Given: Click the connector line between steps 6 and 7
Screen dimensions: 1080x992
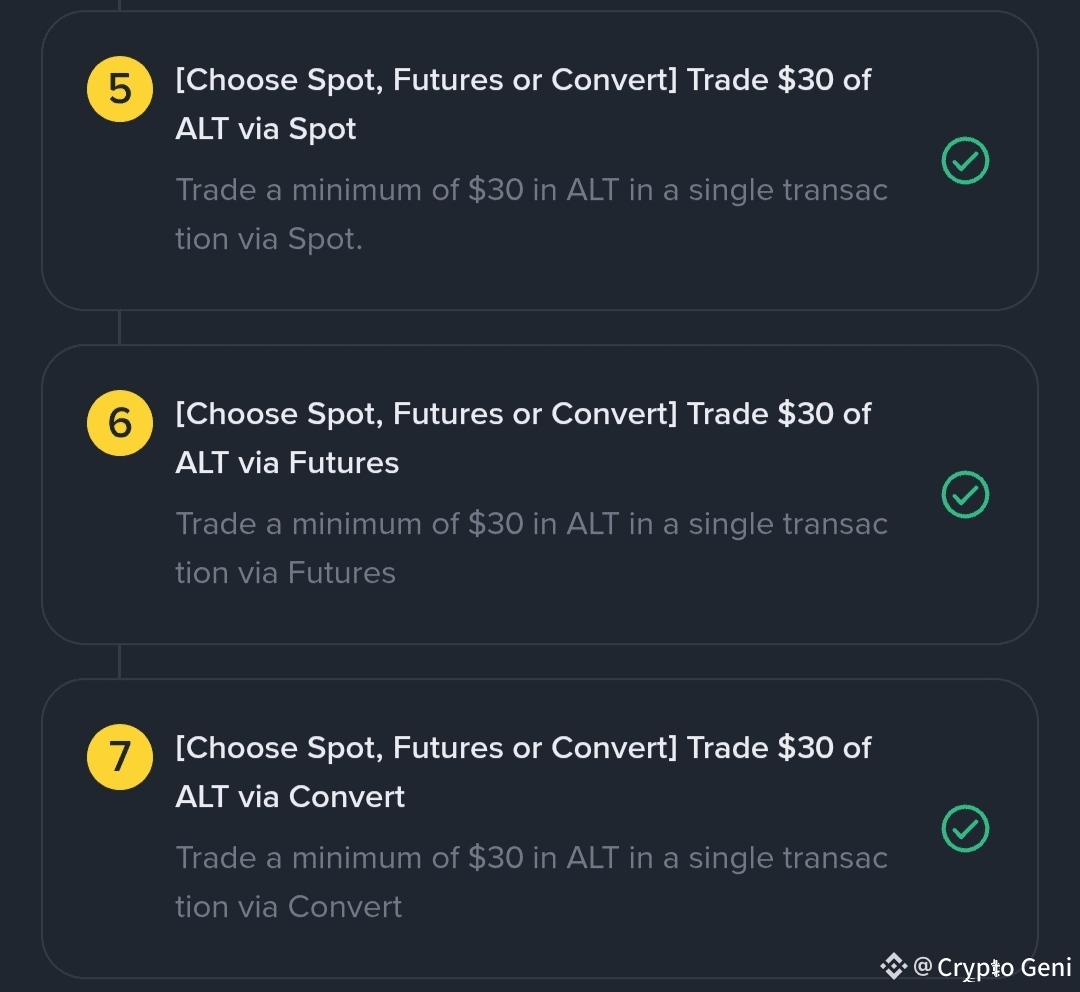Looking at the screenshot, I should (x=119, y=661).
